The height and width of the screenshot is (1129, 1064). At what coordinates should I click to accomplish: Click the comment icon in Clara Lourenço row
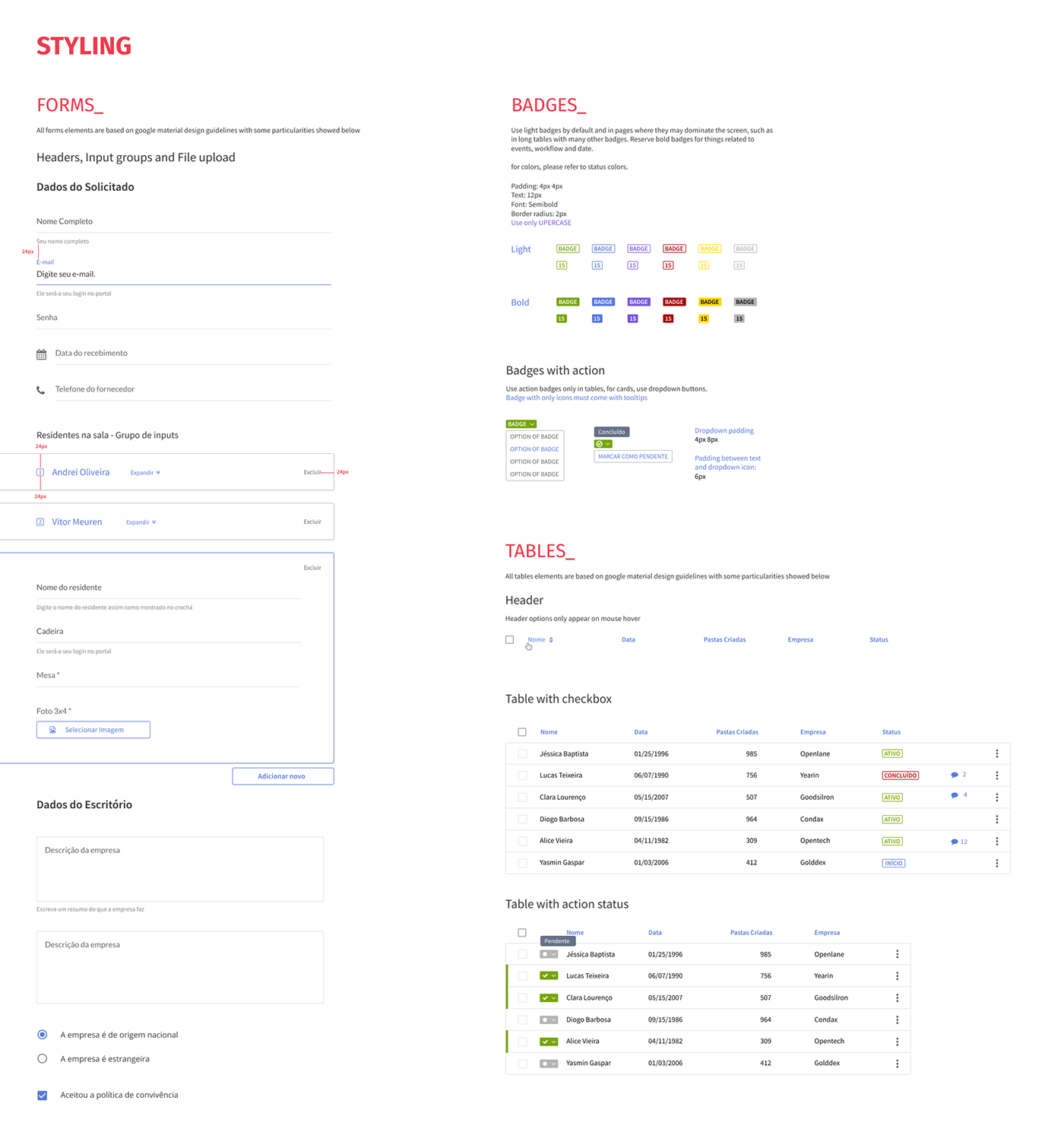pyautogui.click(x=955, y=795)
